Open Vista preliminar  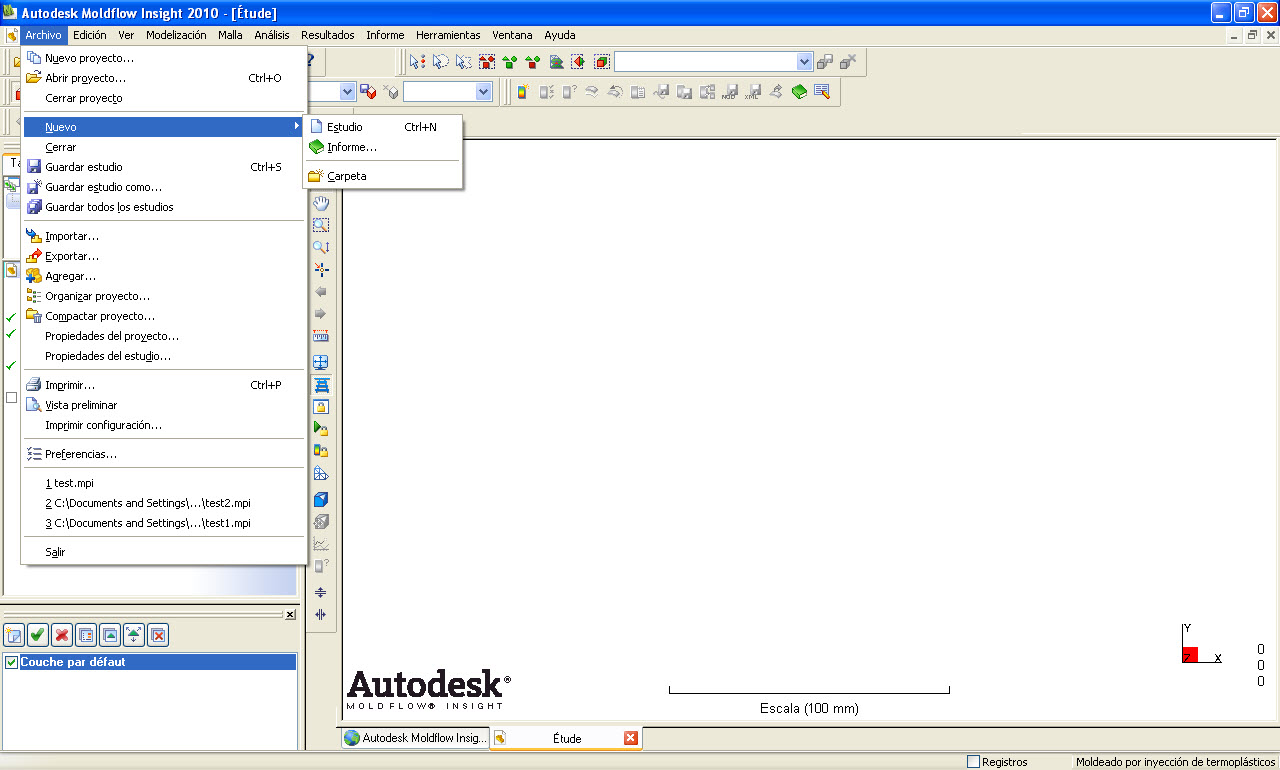[x=164, y=405]
